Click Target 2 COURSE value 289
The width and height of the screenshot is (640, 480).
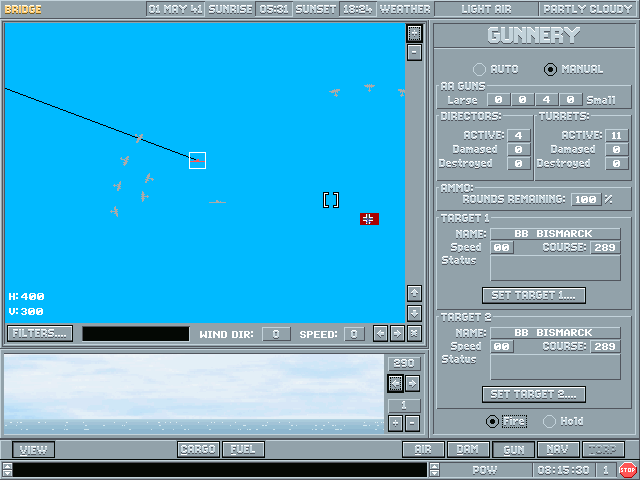pos(605,347)
